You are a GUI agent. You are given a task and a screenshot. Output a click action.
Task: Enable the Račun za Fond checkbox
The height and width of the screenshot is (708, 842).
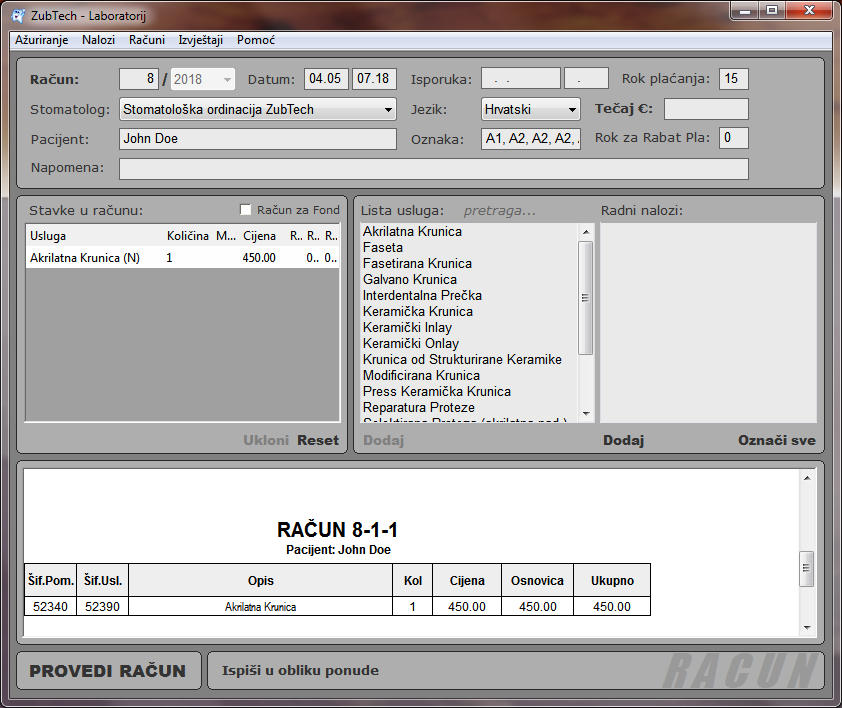[246, 210]
